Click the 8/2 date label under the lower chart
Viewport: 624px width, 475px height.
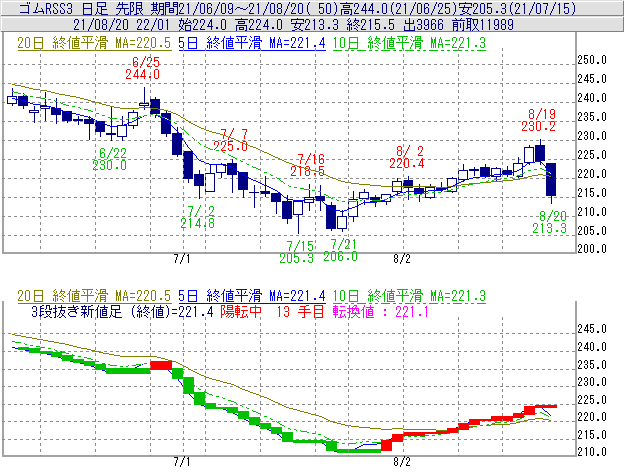(x=402, y=462)
